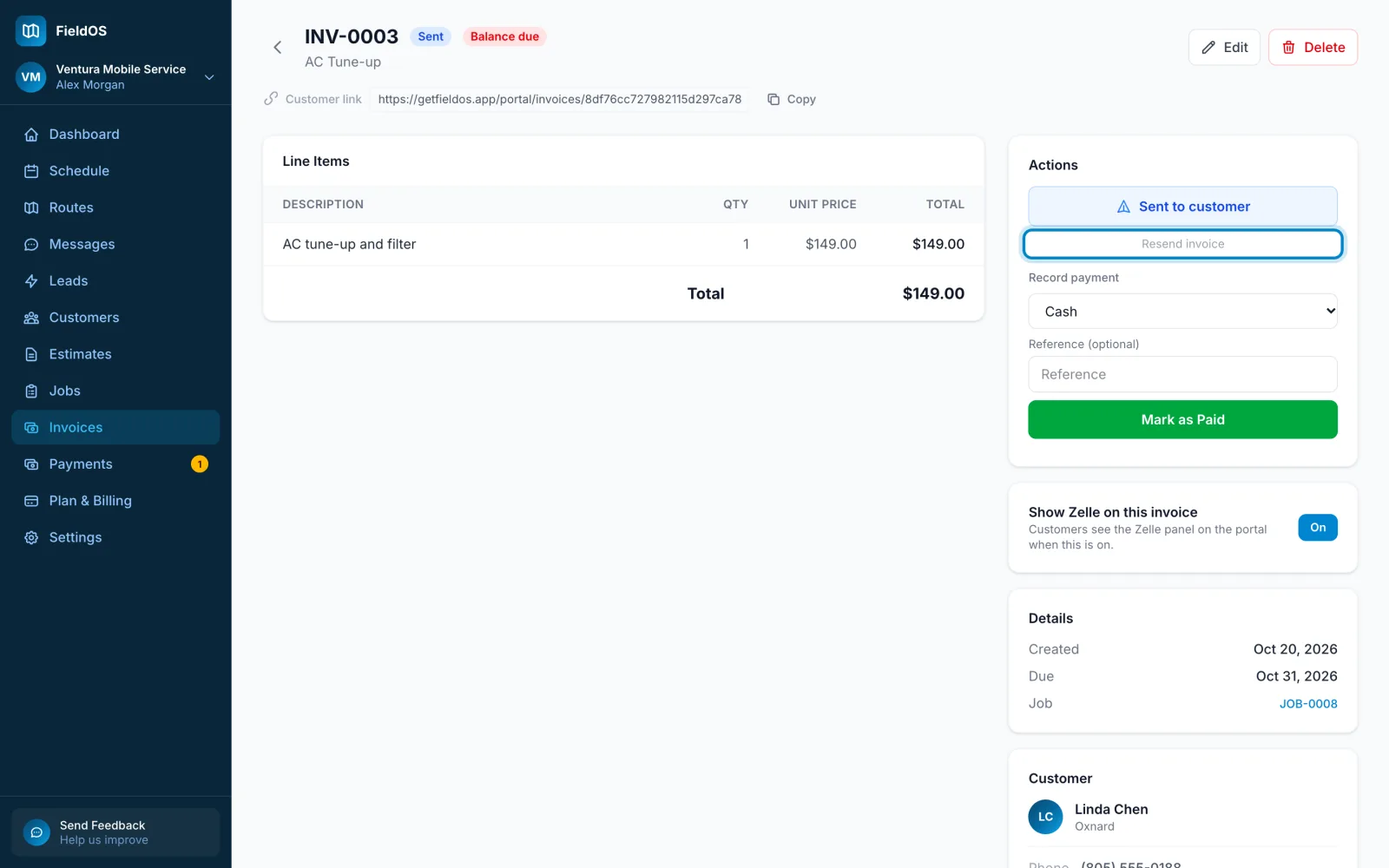
Task: Click the Customers people icon
Action: click(x=31, y=318)
